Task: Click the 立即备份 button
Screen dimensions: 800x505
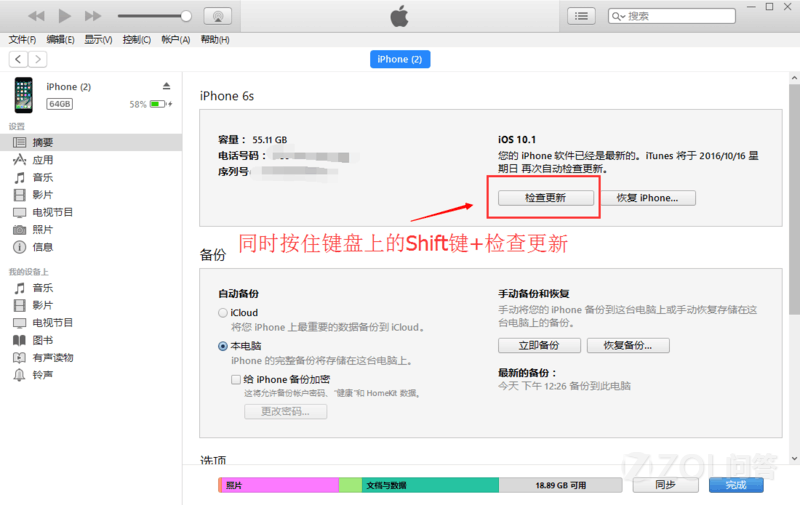Action: 539,345
